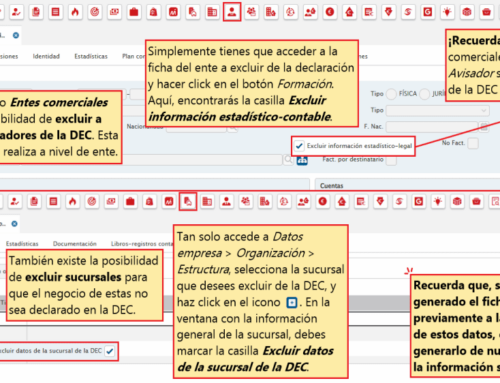500x383 pixels.
Task: Click the briefcase icon in the lower toolbar
Action: 130,201
